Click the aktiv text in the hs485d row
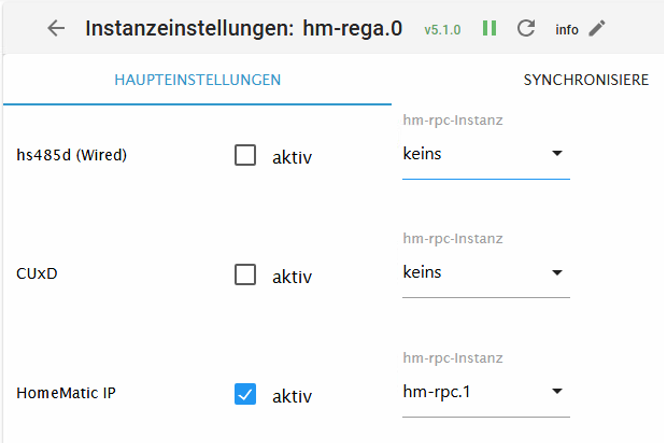This screenshot has height=443, width=664. click(x=292, y=157)
